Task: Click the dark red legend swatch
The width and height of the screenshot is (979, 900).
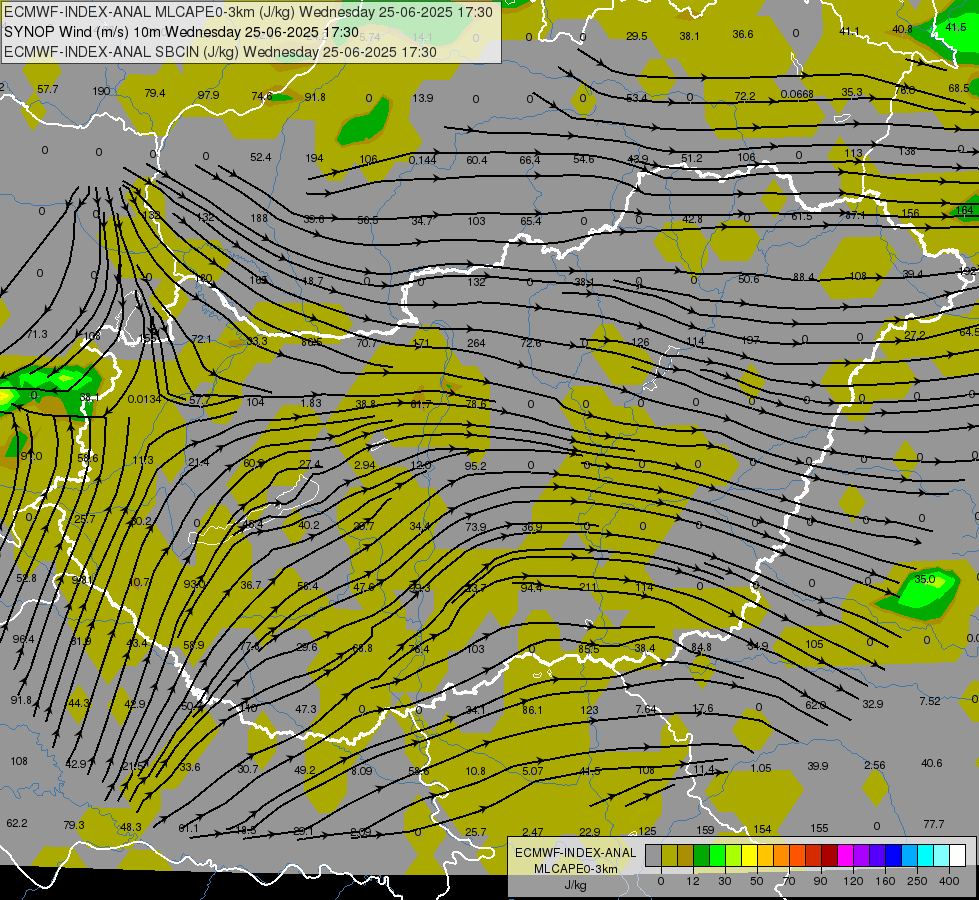Action: (830, 856)
